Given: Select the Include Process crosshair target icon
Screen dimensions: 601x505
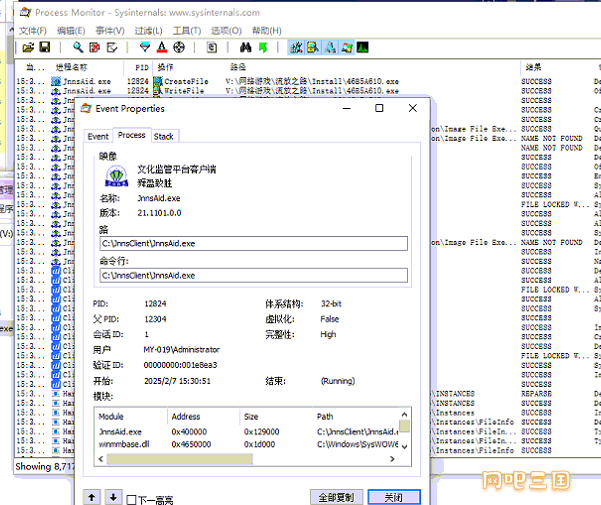Looking at the screenshot, I should coord(179,48).
